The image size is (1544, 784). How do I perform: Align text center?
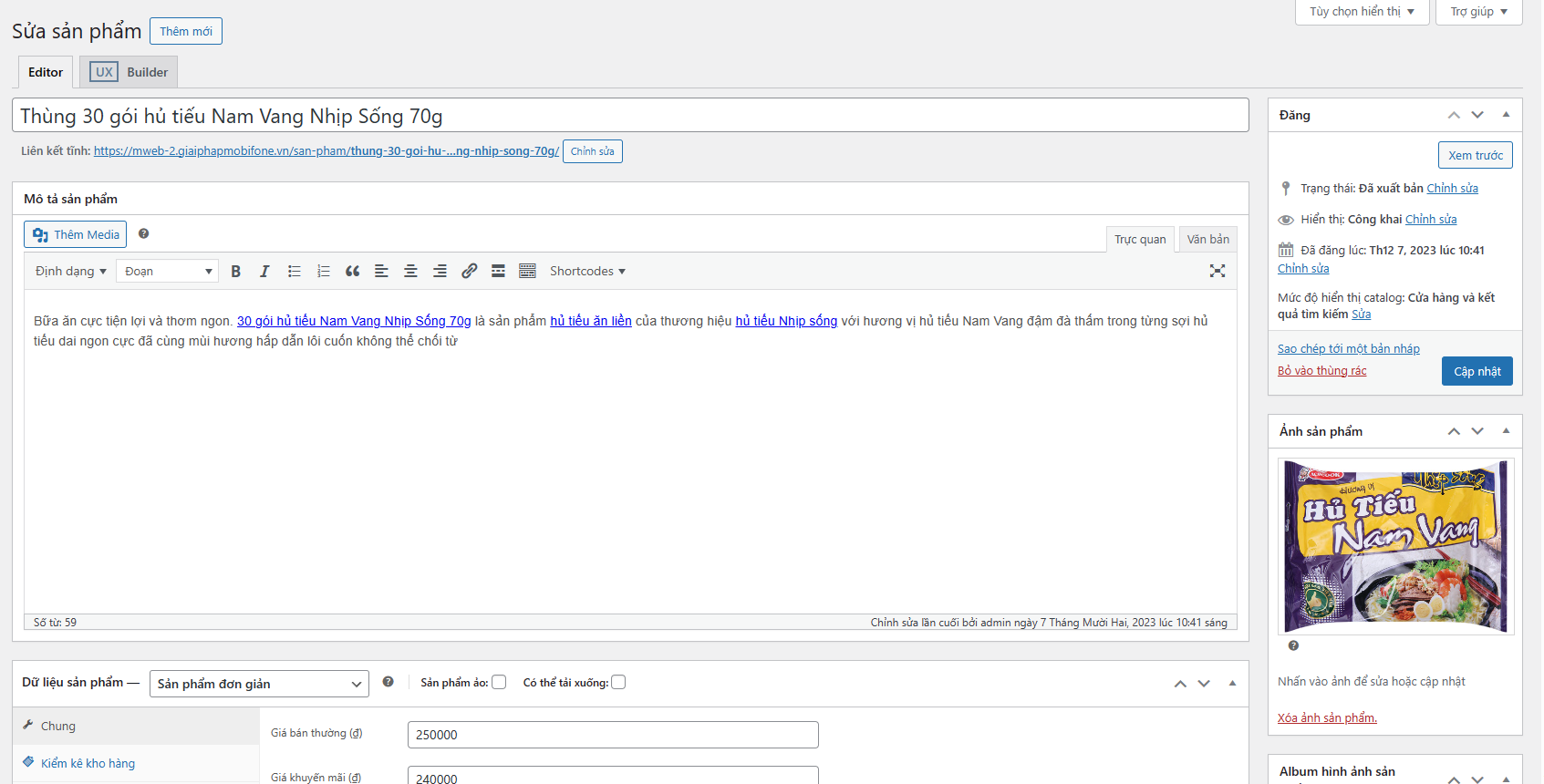(x=410, y=271)
